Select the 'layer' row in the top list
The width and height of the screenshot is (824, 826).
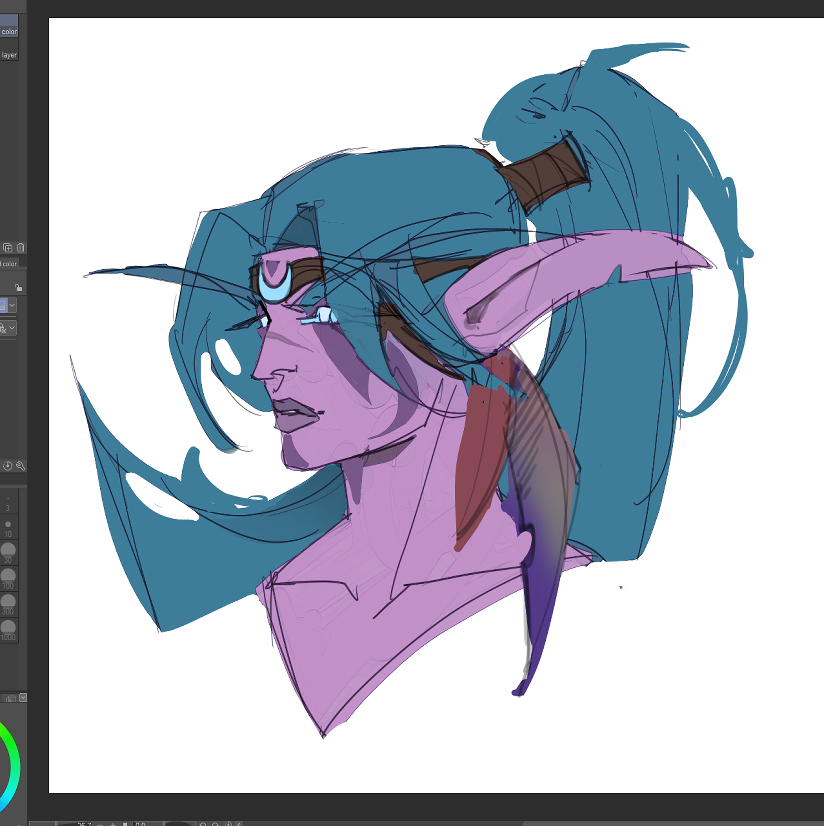click(9, 55)
